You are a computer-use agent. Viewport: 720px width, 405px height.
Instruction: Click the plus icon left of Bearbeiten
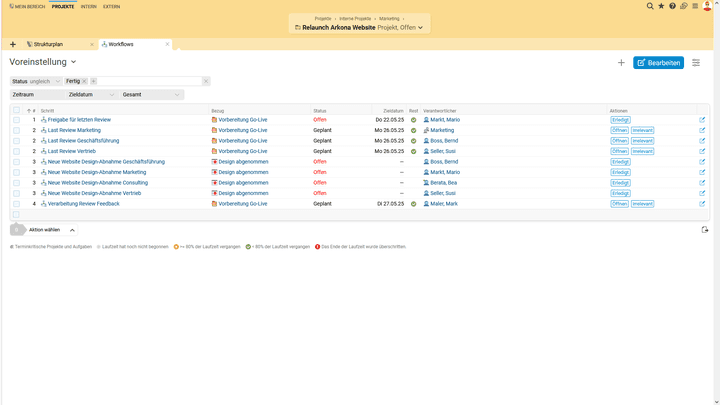621,63
